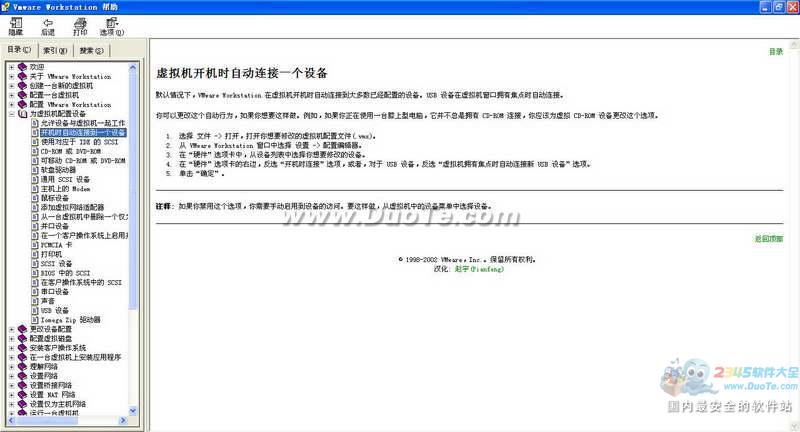Click the page icon beside 声音

click(35, 301)
